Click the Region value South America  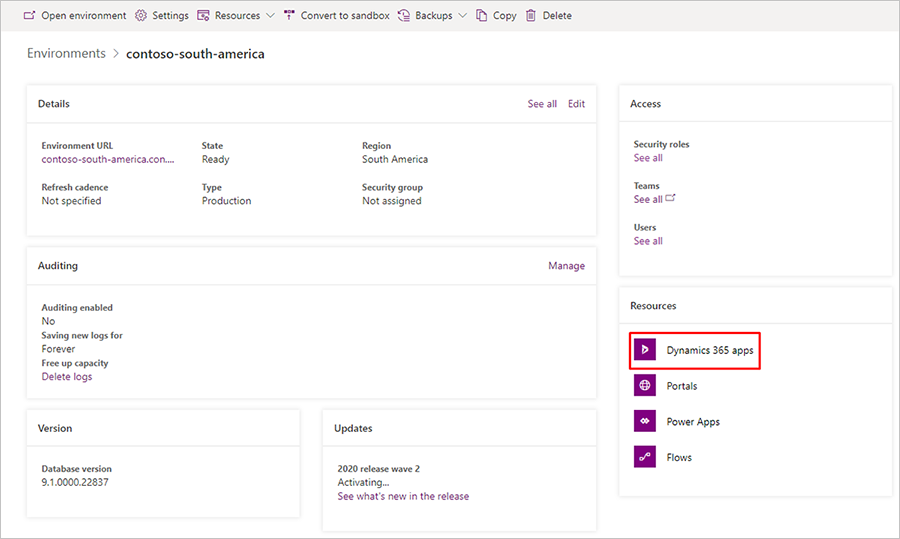pyautogui.click(x=395, y=160)
